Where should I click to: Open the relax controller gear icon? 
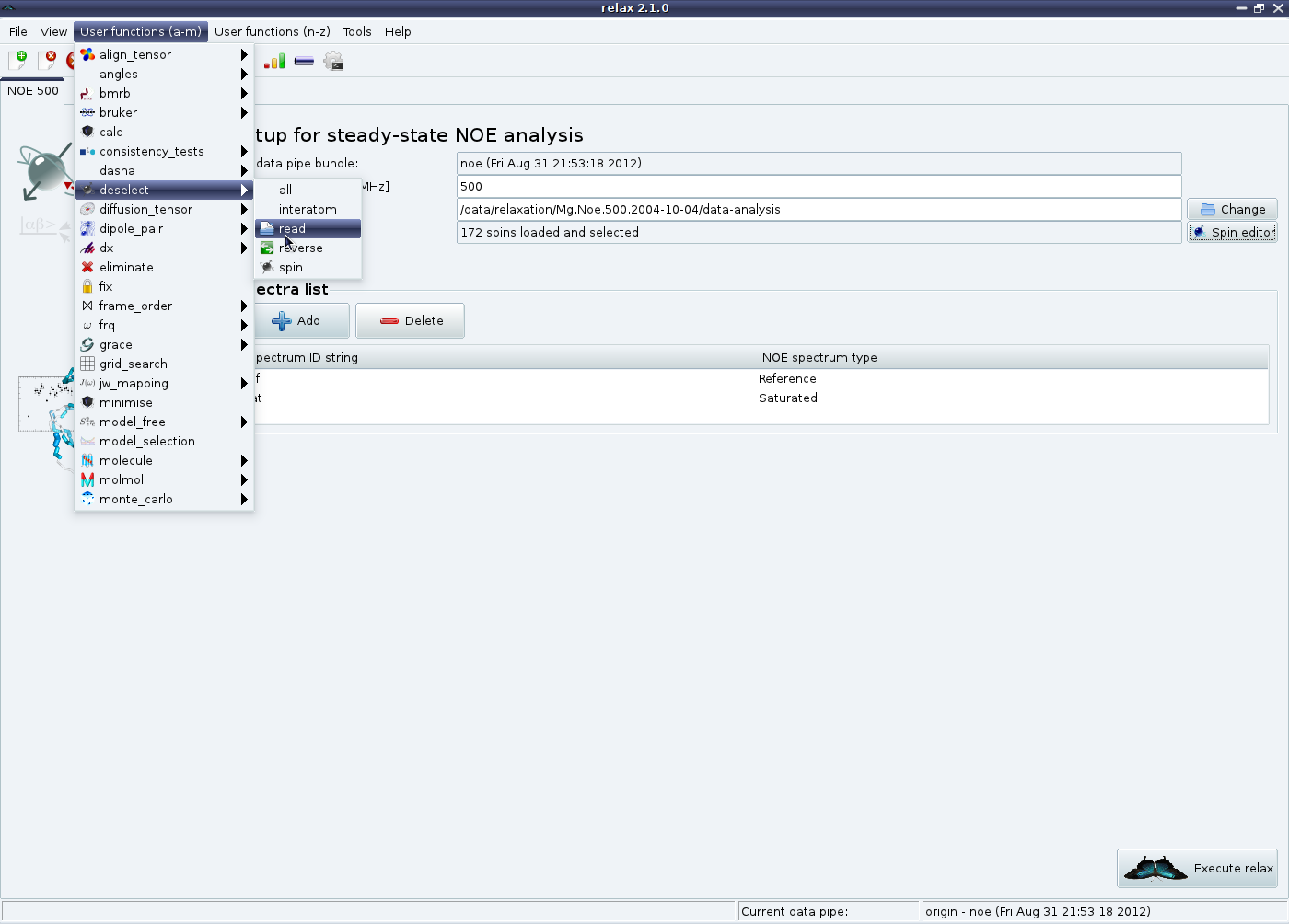[x=333, y=62]
